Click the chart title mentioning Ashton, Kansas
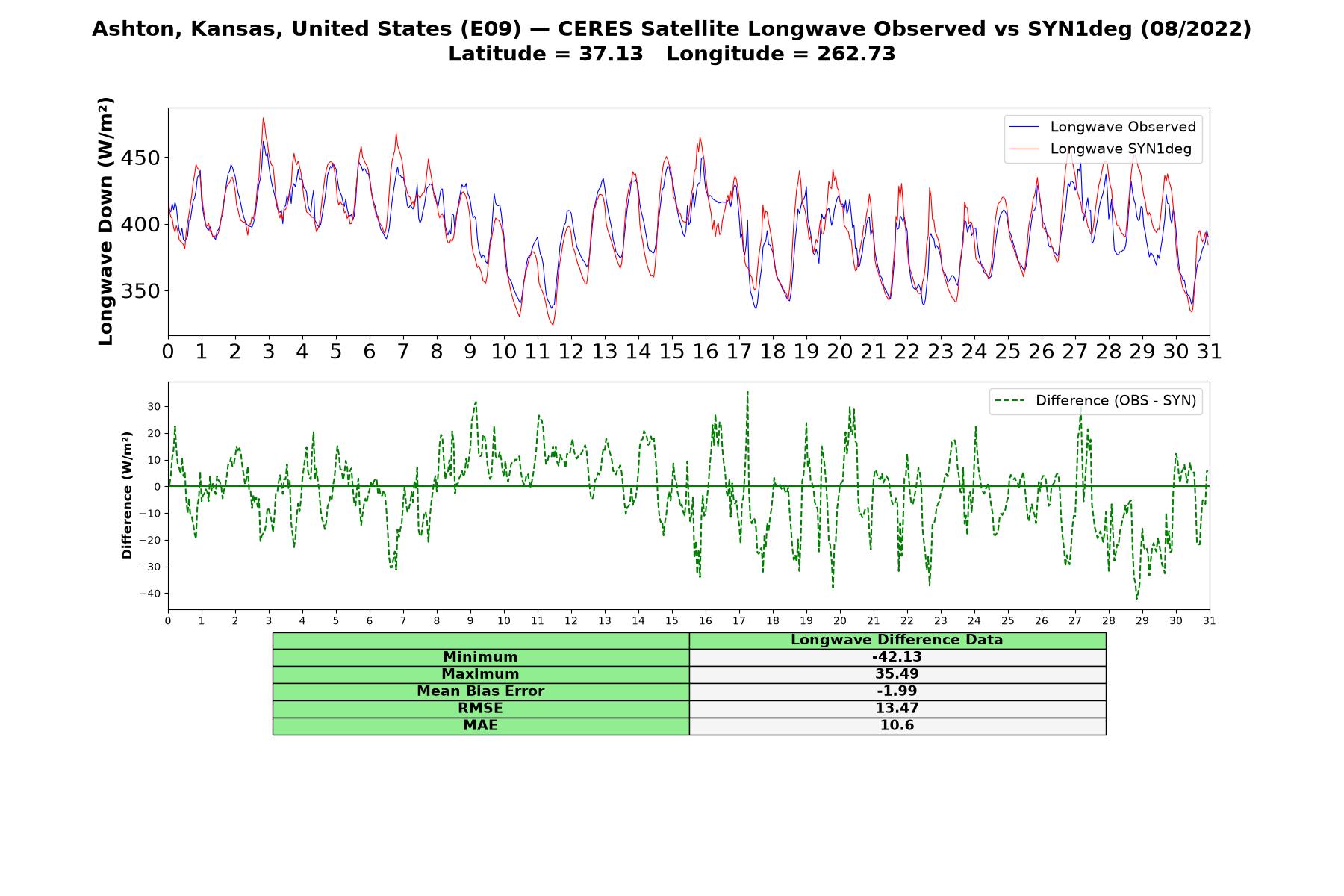1344x896 pixels. tap(671, 29)
